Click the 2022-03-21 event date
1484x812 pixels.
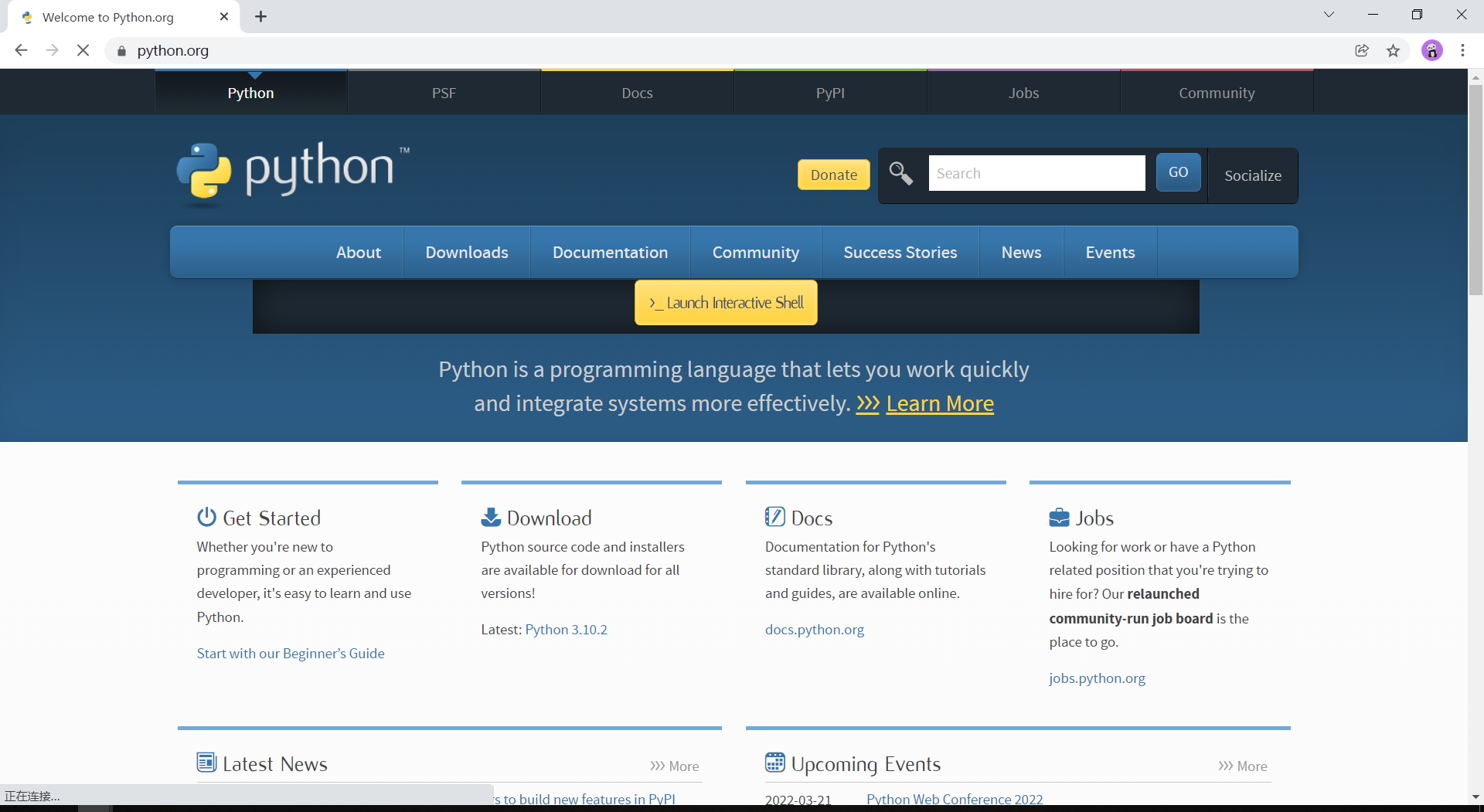(x=798, y=800)
